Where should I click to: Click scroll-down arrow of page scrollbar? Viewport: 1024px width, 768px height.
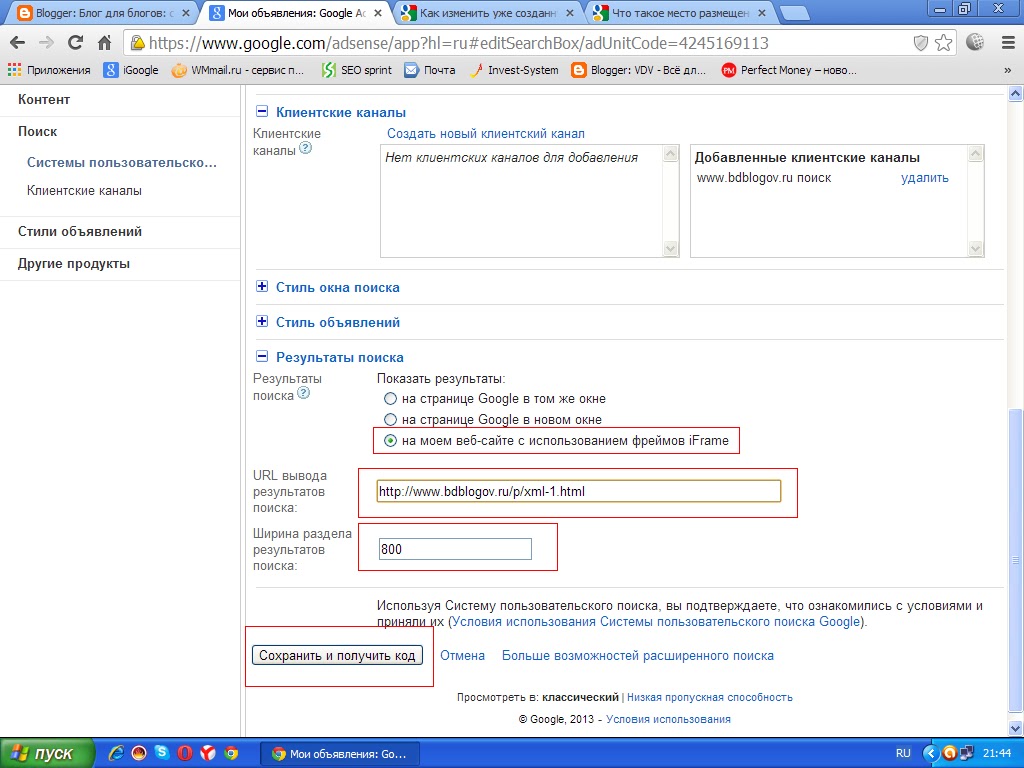tap(1015, 728)
